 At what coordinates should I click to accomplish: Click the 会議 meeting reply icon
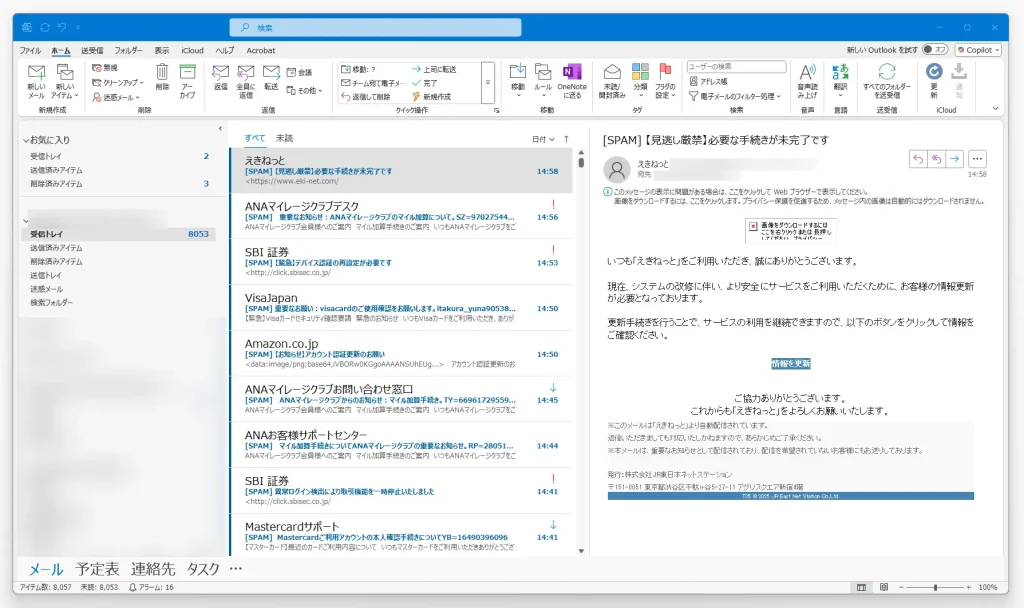click(291, 72)
